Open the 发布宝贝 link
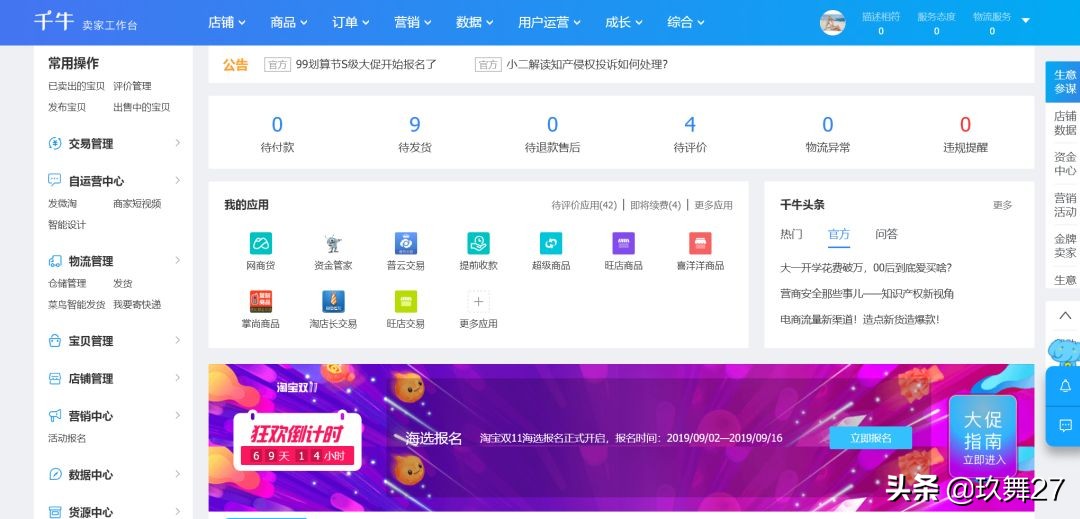The width and height of the screenshot is (1080, 519). tap(67, 107)
